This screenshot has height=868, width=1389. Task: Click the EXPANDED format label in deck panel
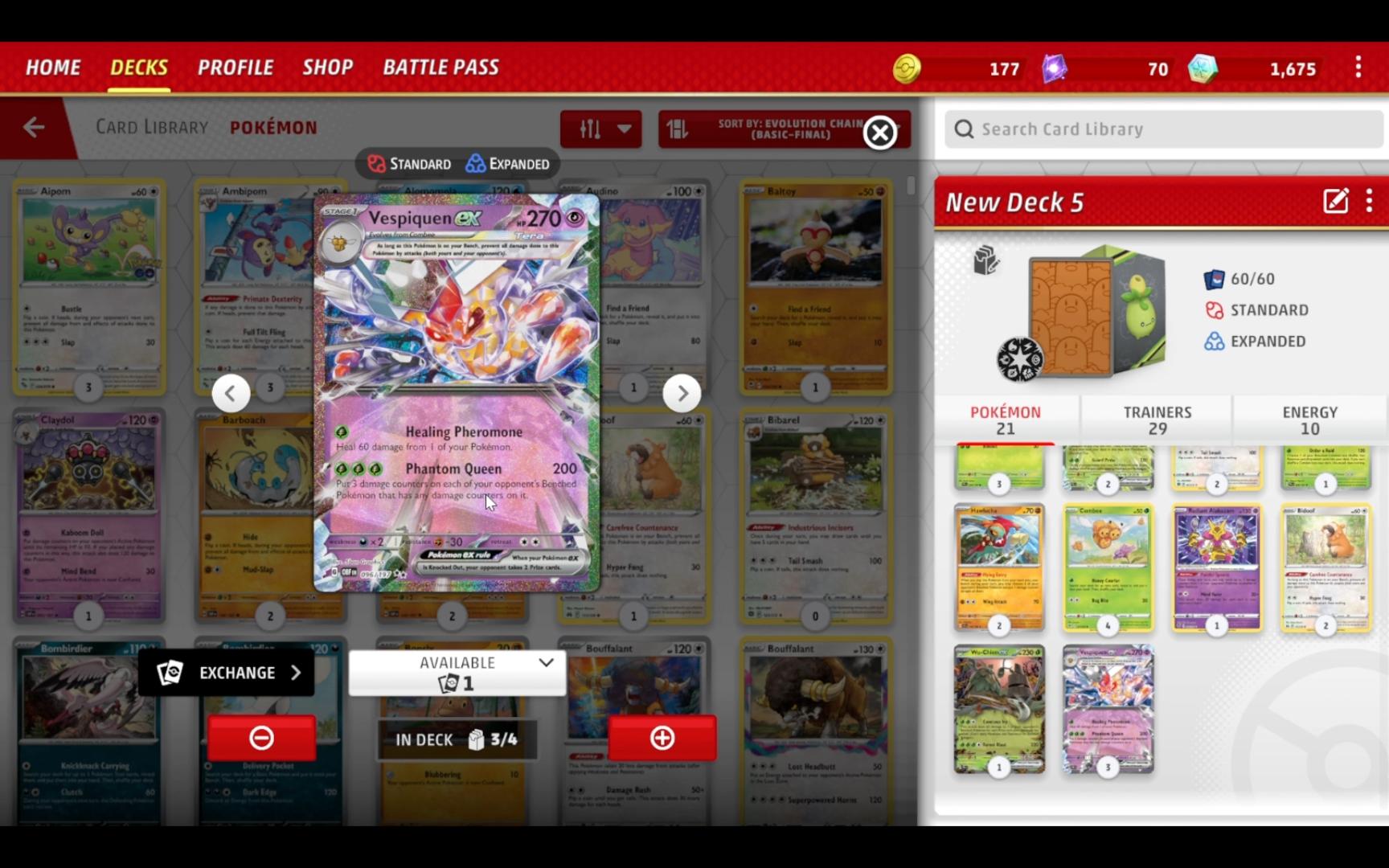pos(1255,342)
